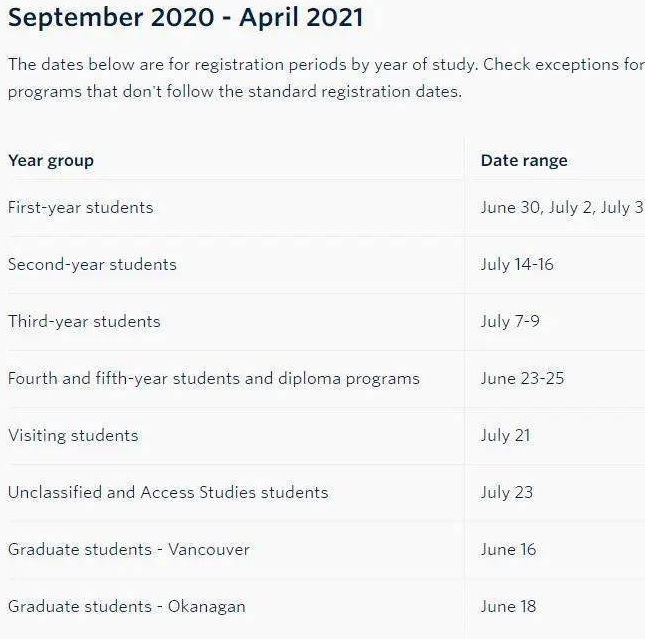Viewport: 645px width, 639px height.
Task: Click the 'July 7-9' date cell
Action: [510, 321]
